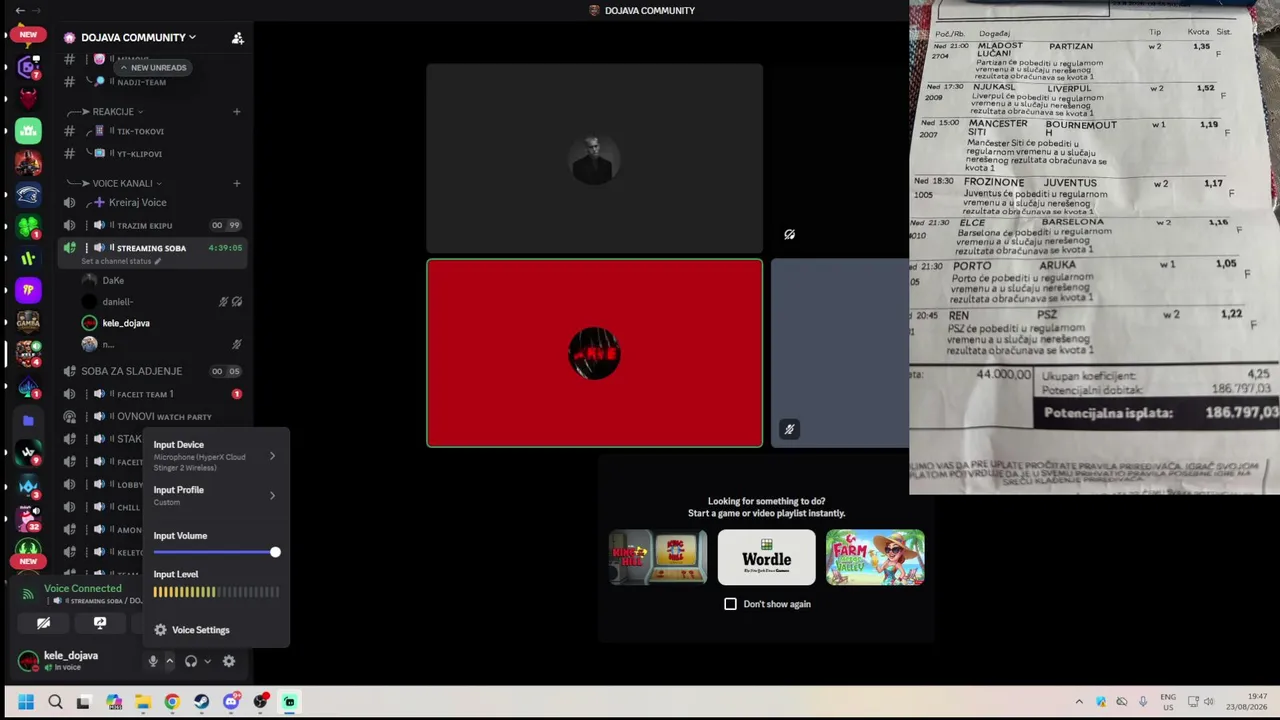Open Google Chrome from the taskbar
The height and width of the screenshot is (720, 1280).
pos(172,702)
